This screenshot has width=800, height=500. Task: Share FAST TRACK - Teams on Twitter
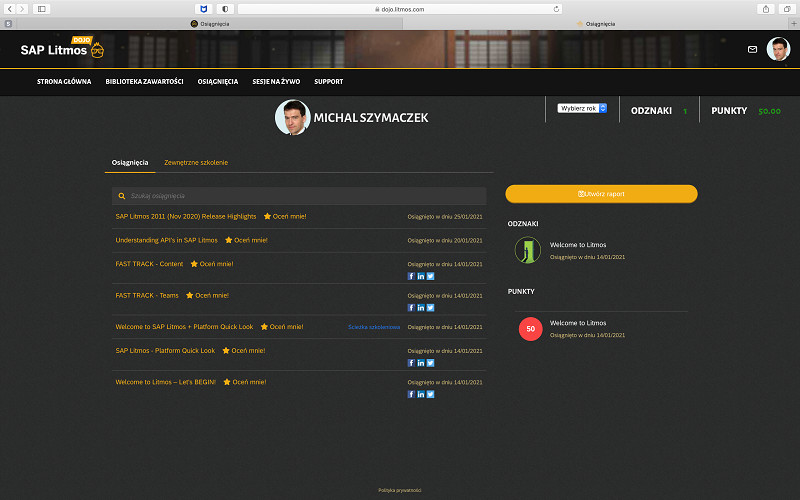click(431, 308)
